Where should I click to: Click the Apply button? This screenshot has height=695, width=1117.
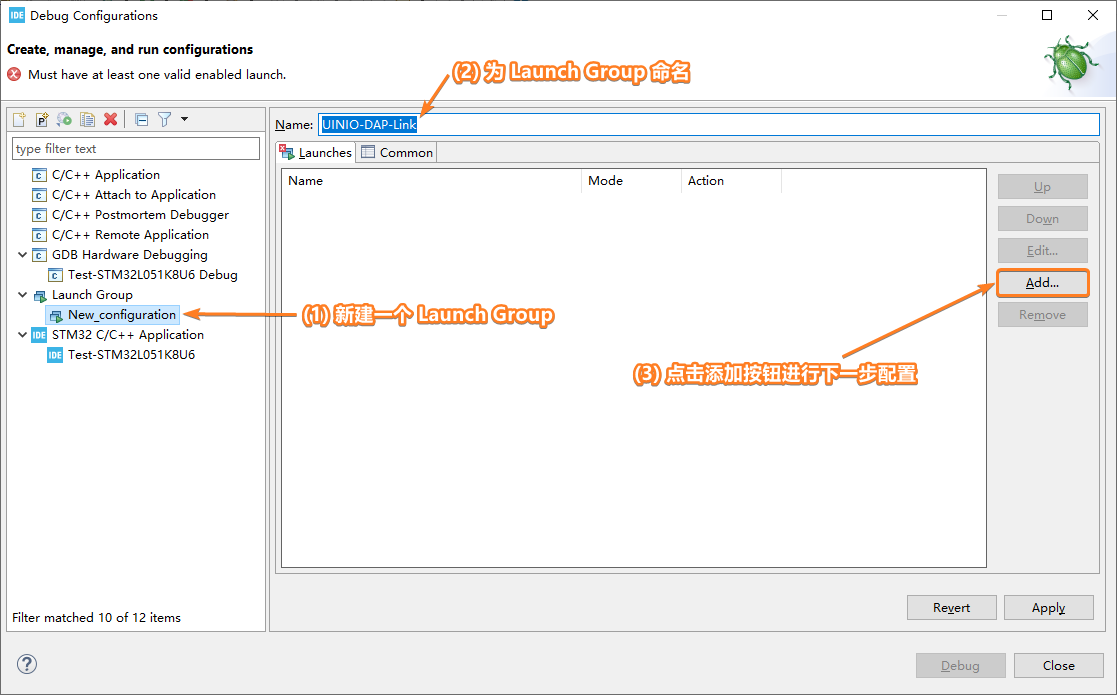point(1049,608)
